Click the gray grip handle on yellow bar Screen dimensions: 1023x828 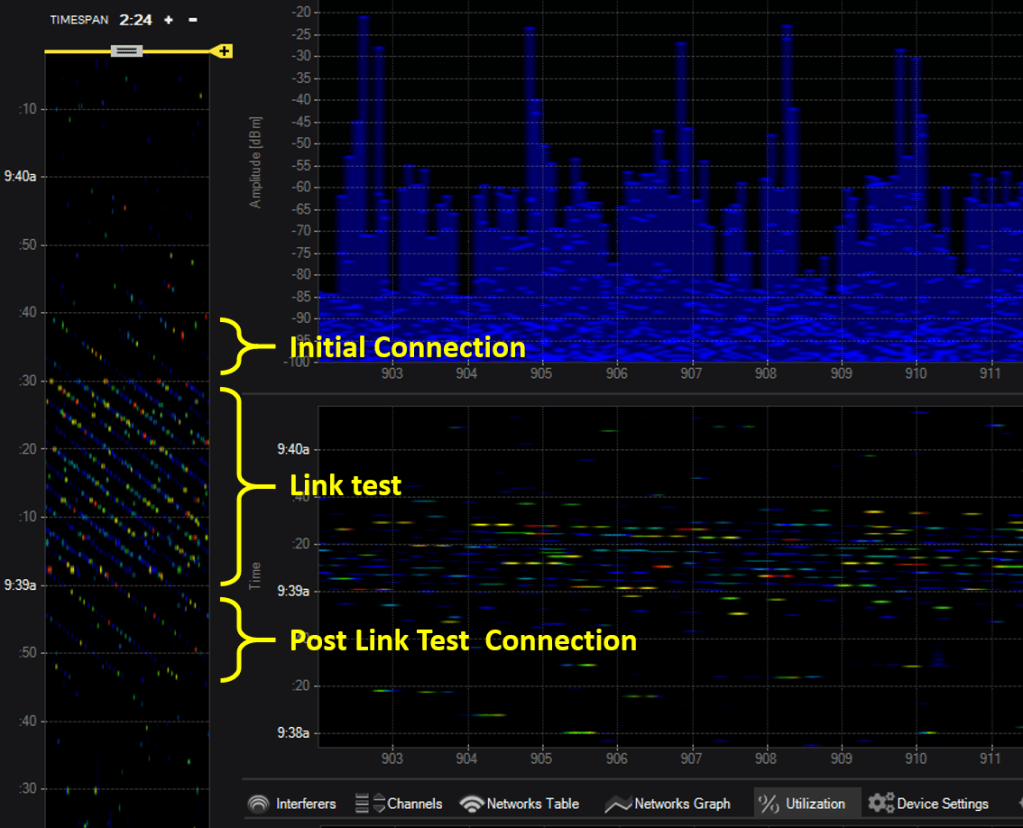[126, 50]
